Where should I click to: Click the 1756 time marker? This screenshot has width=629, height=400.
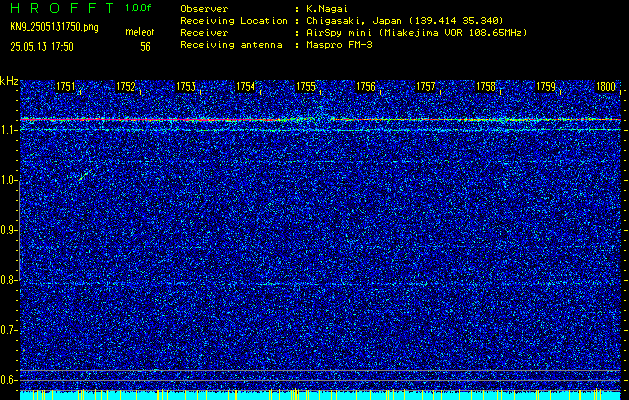(x=365, y=86)
